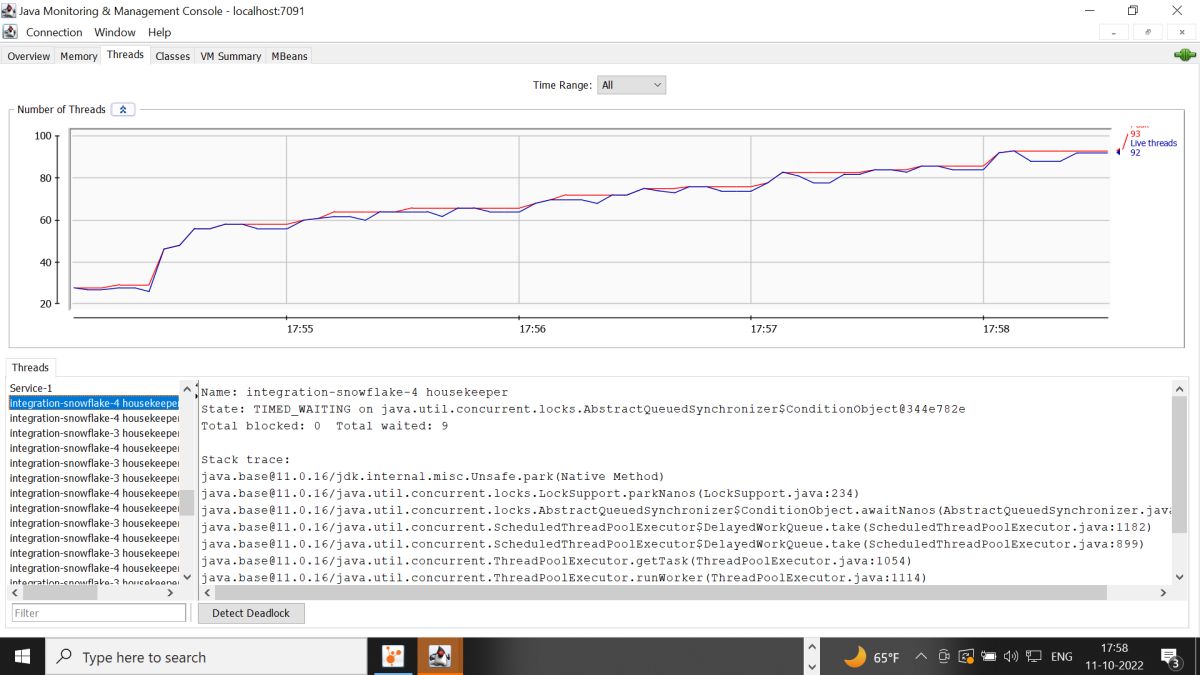Click the taskbar toolbar scroll-up arrow
The height and width of the screenshot is (675, 1200).
click(x=811, y=648)
